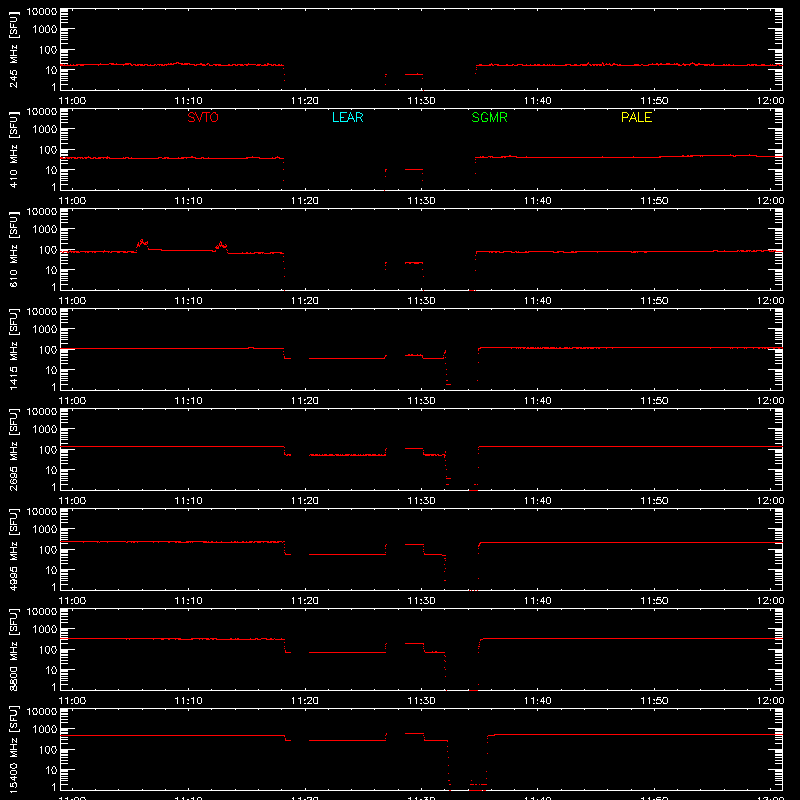
Task: Click 12:00 label under the 245 MHz panel
Action: (x=770, y=101)
